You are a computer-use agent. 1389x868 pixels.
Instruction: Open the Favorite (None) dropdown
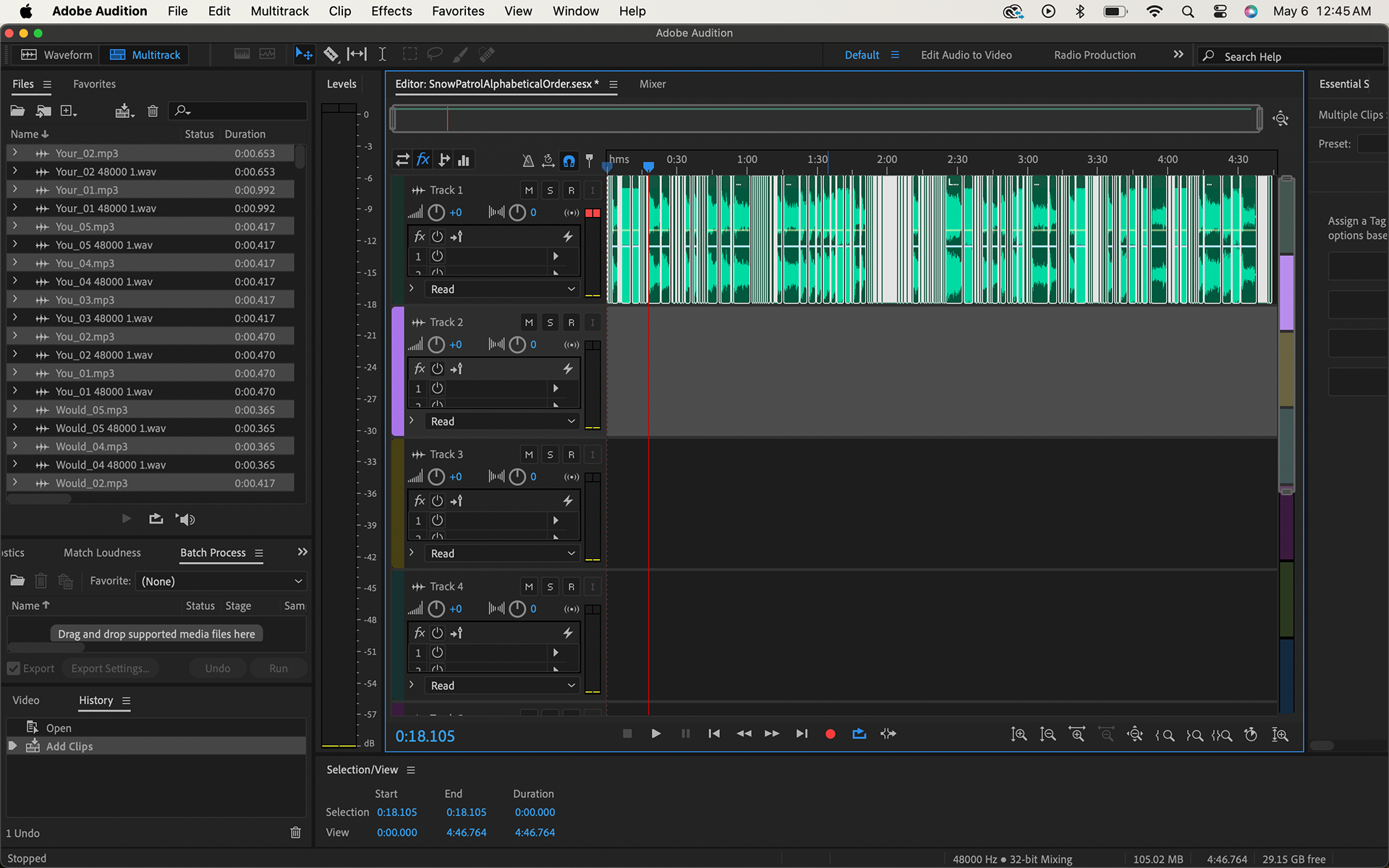(221, 582)
